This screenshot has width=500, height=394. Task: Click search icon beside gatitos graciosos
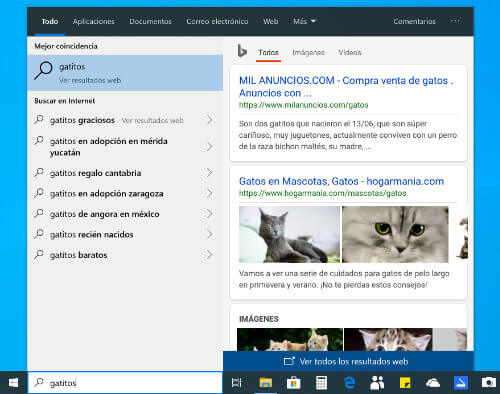39,119
